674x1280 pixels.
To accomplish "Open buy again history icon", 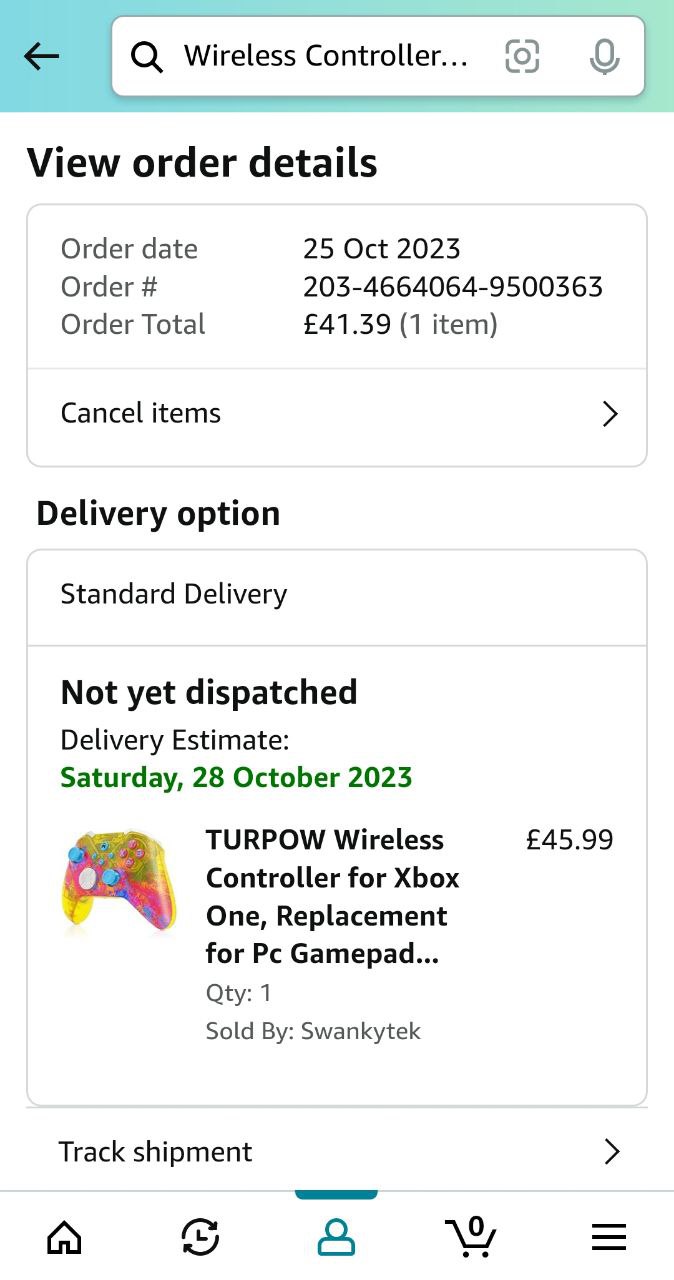I will point(200,1238).
